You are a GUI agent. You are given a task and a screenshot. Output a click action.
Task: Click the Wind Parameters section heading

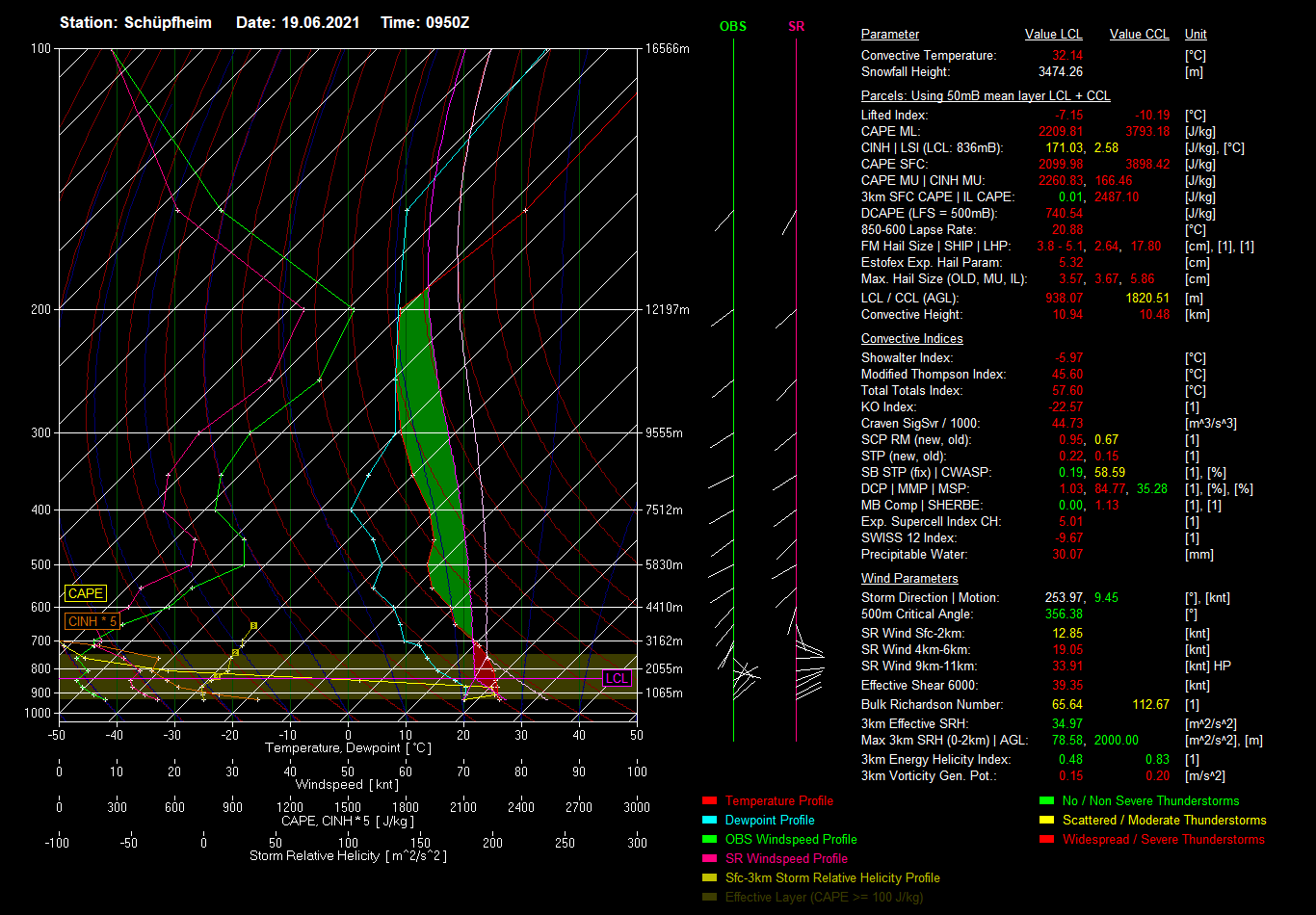coord(908,579)
